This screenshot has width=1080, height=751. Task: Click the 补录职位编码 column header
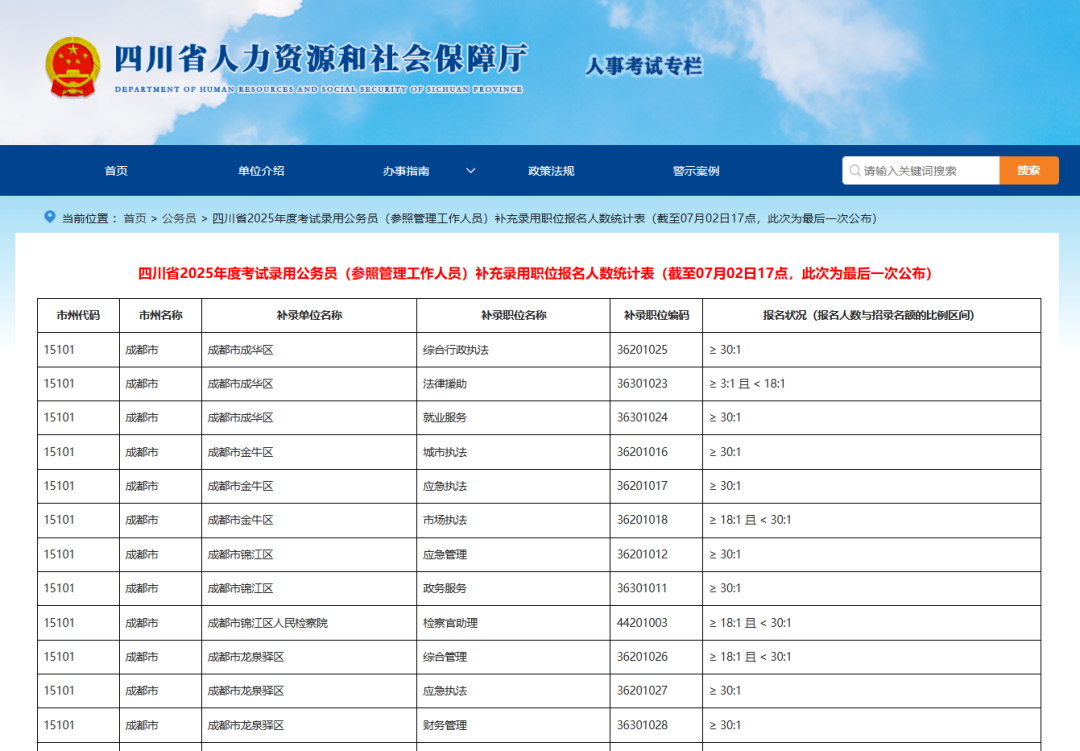click(656, 315)
